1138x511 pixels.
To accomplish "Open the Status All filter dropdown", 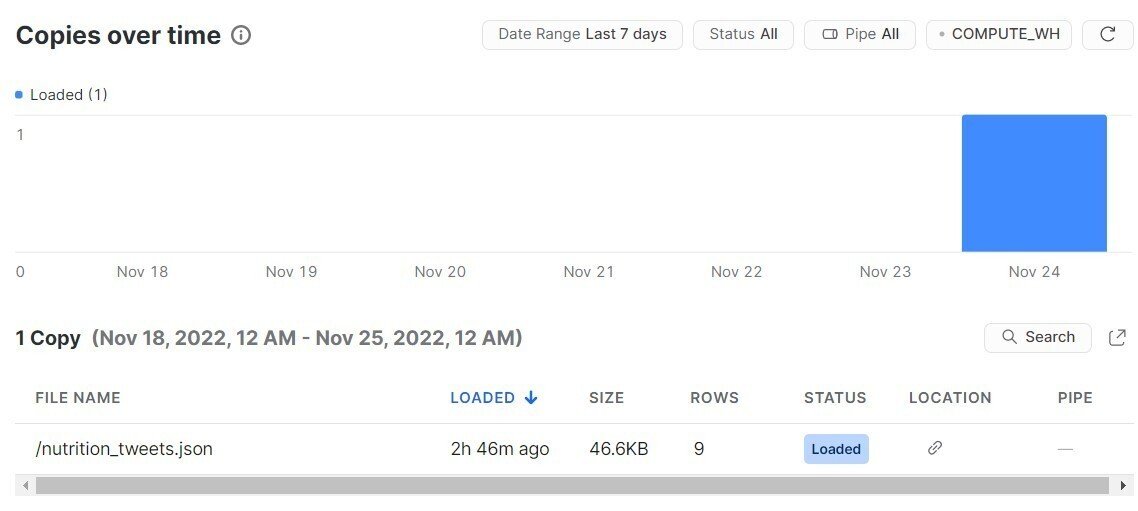I will (743, 34).
